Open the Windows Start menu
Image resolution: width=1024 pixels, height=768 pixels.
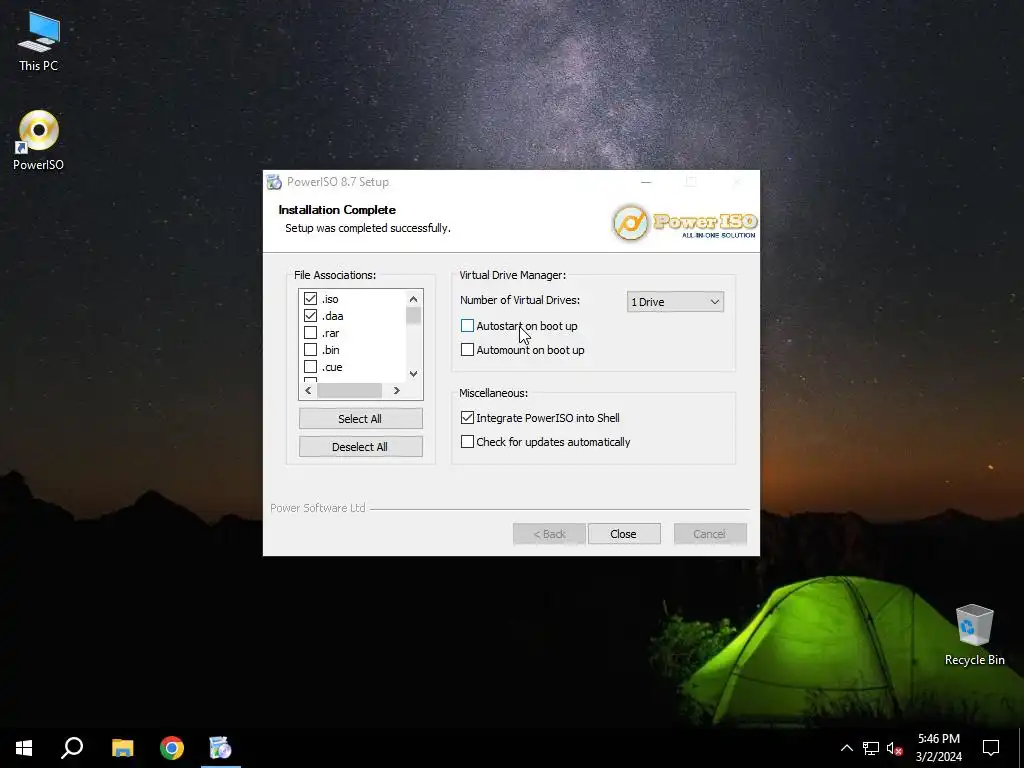coord(24,748)
